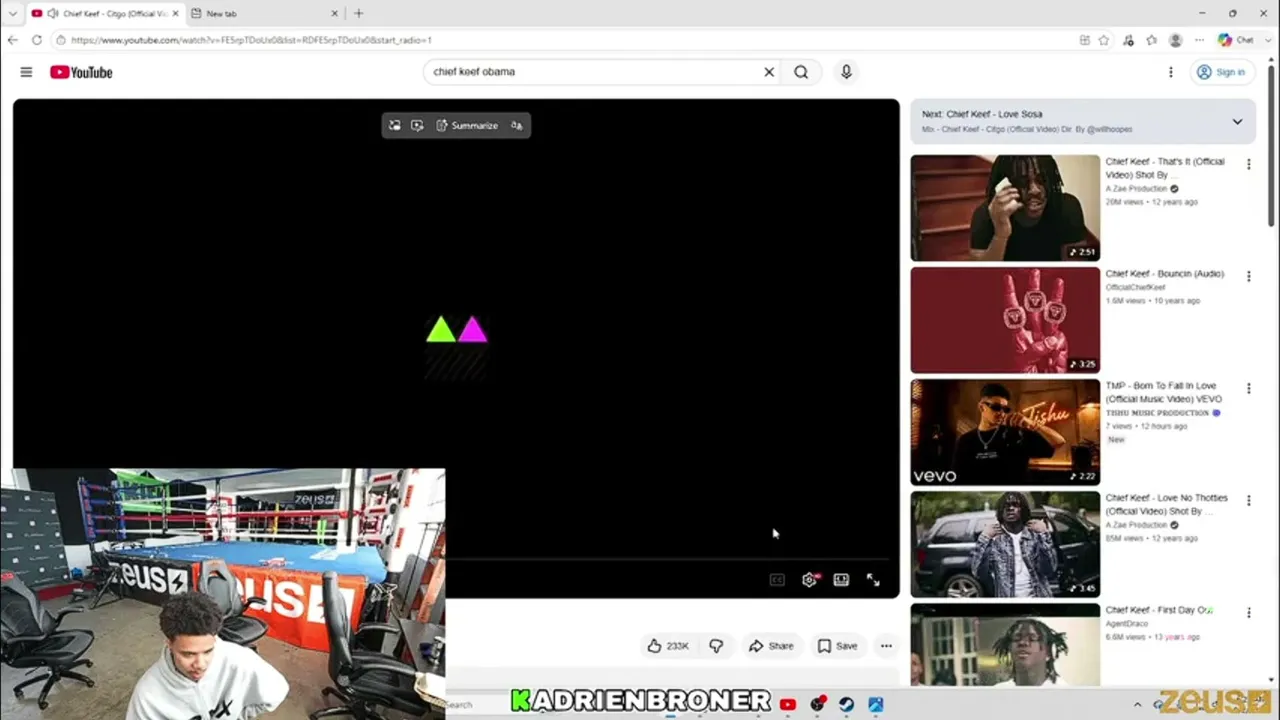
Task: Open the split screen icon in address bar
Action: click(x=1084, y=40)
